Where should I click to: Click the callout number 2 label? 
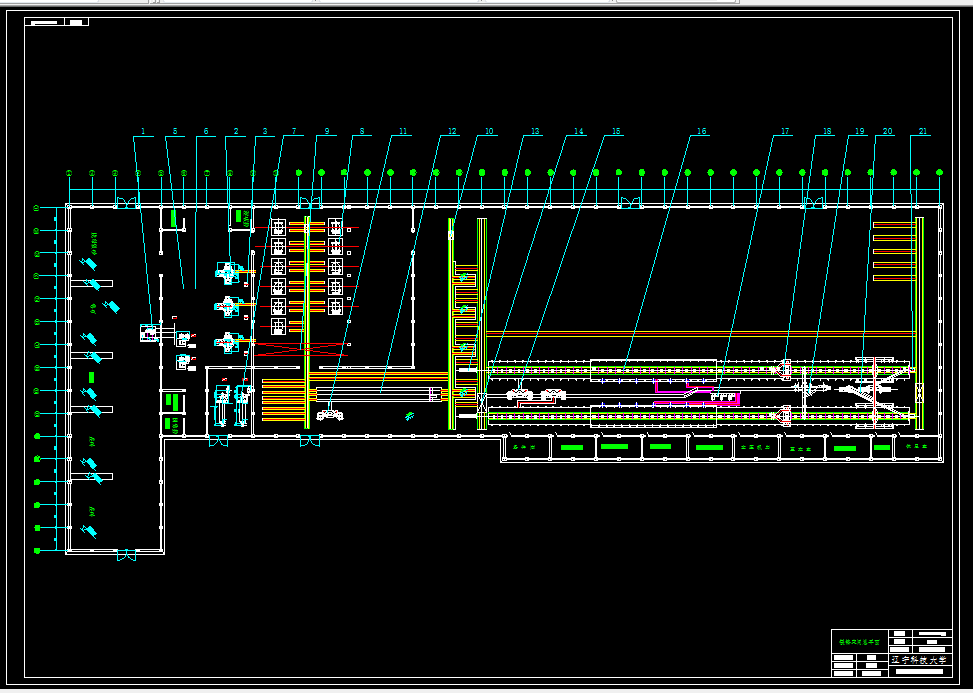click(236, 132)
